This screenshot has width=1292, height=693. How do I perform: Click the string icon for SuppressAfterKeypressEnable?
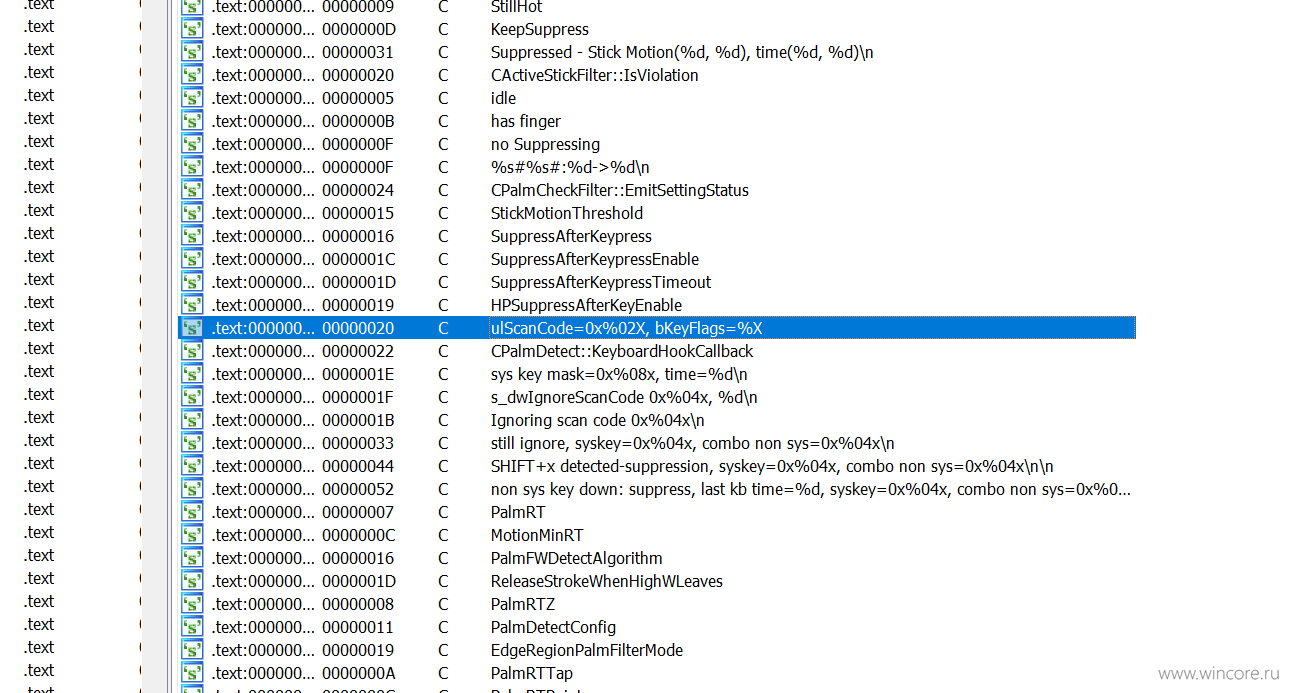191,259
